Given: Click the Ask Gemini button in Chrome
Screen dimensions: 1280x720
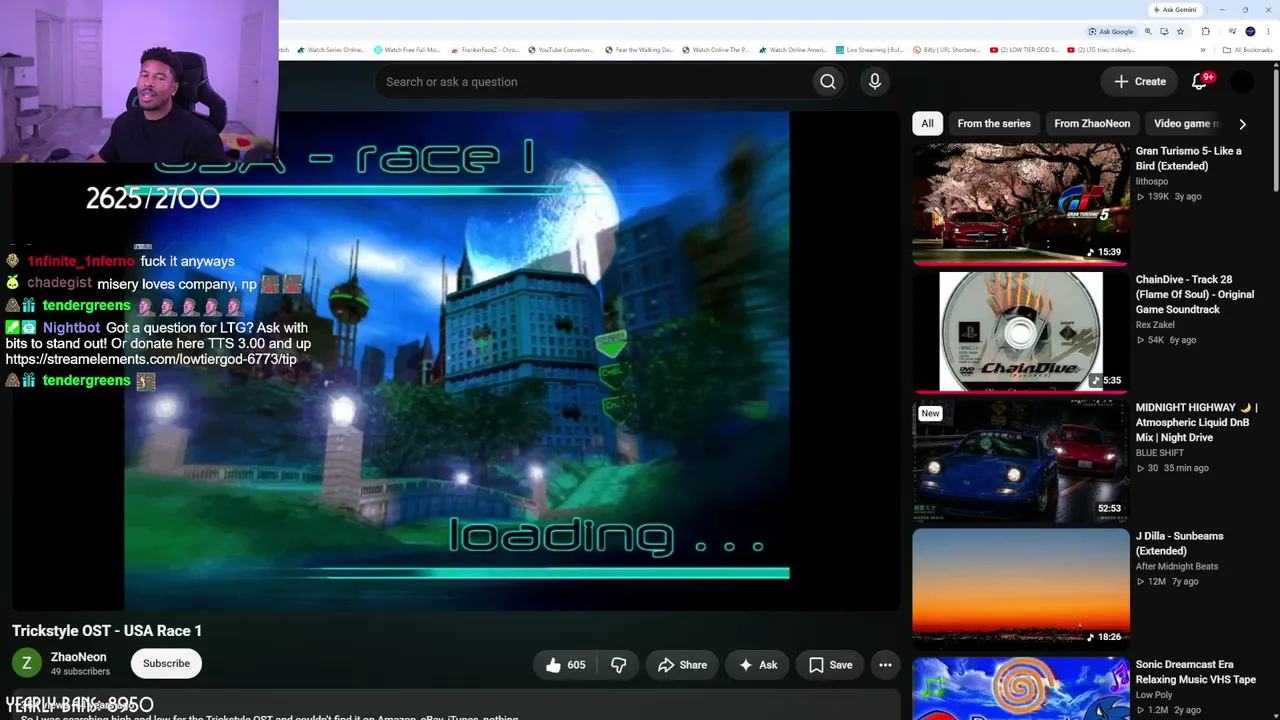Looking at the screenshot, I should 1174,10.
